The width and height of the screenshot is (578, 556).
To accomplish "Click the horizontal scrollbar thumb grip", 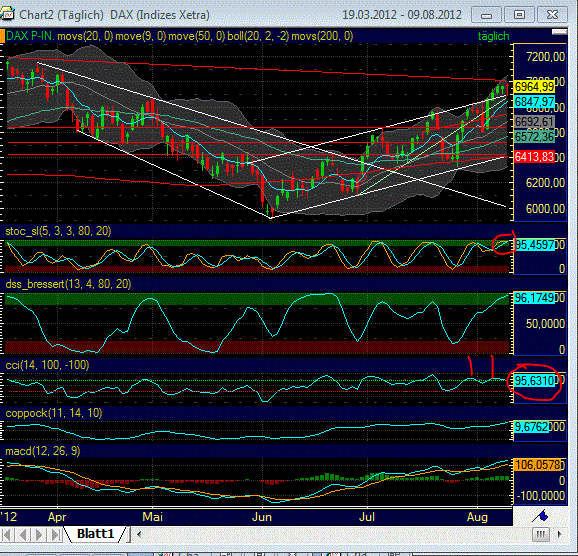I will [540, 534].
